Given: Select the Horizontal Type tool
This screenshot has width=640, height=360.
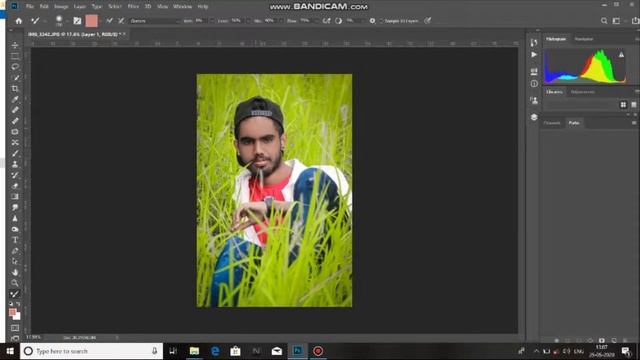Looking at the screenshot, I should click(15, 240).
